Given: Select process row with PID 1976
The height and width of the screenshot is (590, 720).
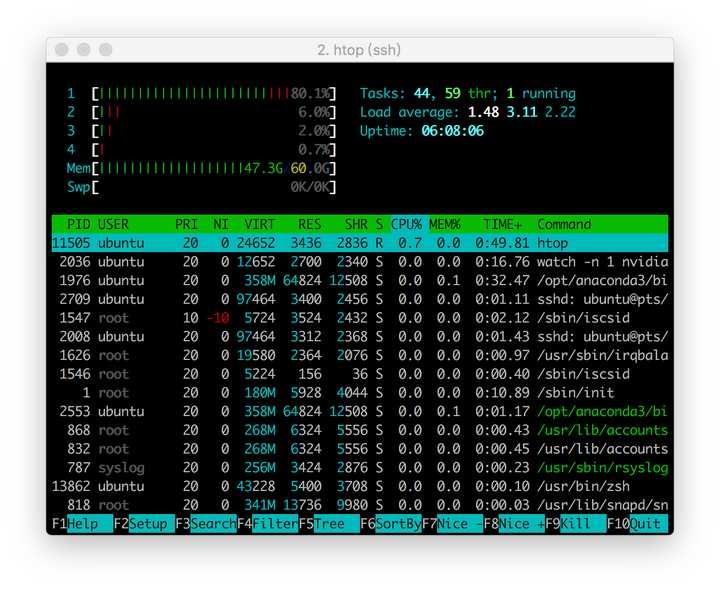Looking at the screenshot, I should (x=360, y=280).
